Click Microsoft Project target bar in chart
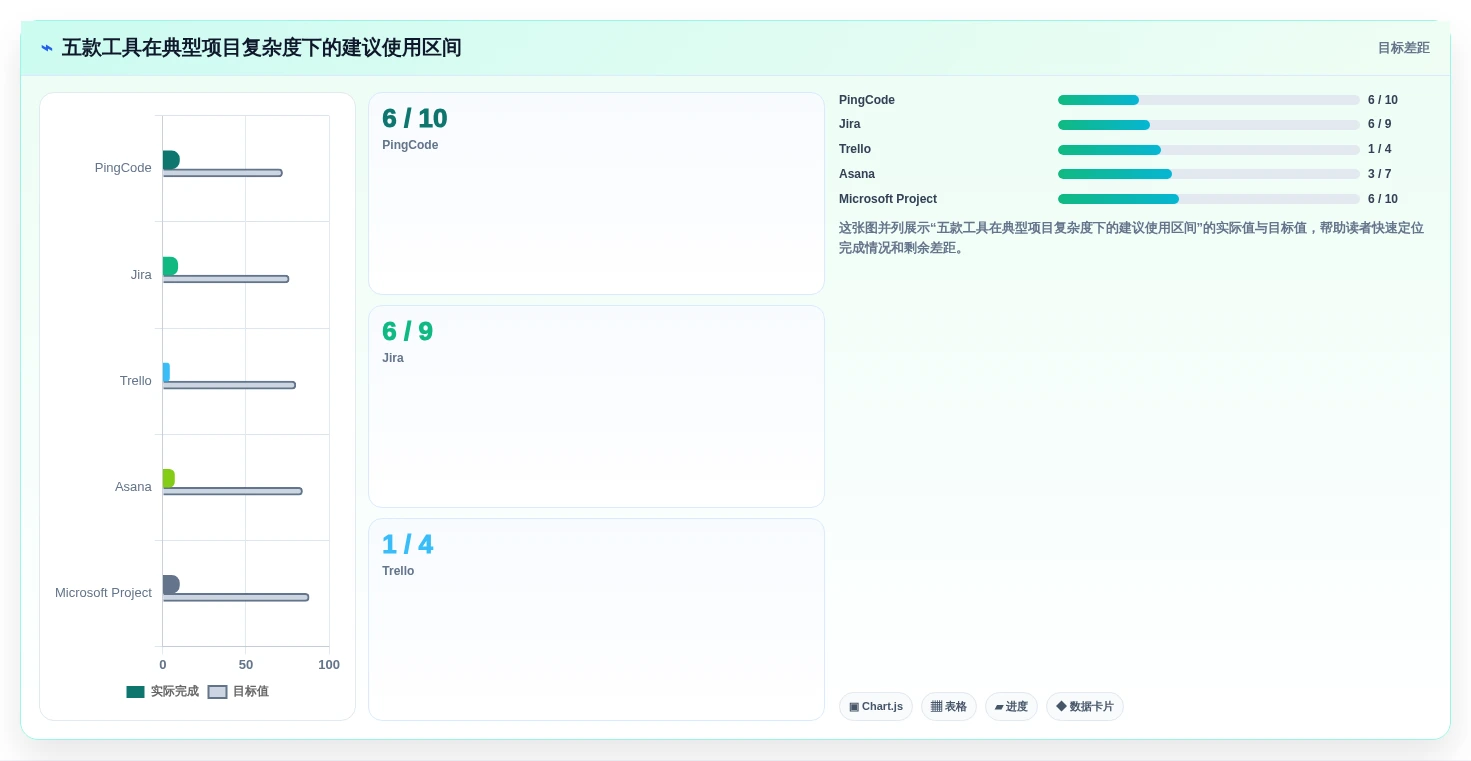 pos(236,597)
